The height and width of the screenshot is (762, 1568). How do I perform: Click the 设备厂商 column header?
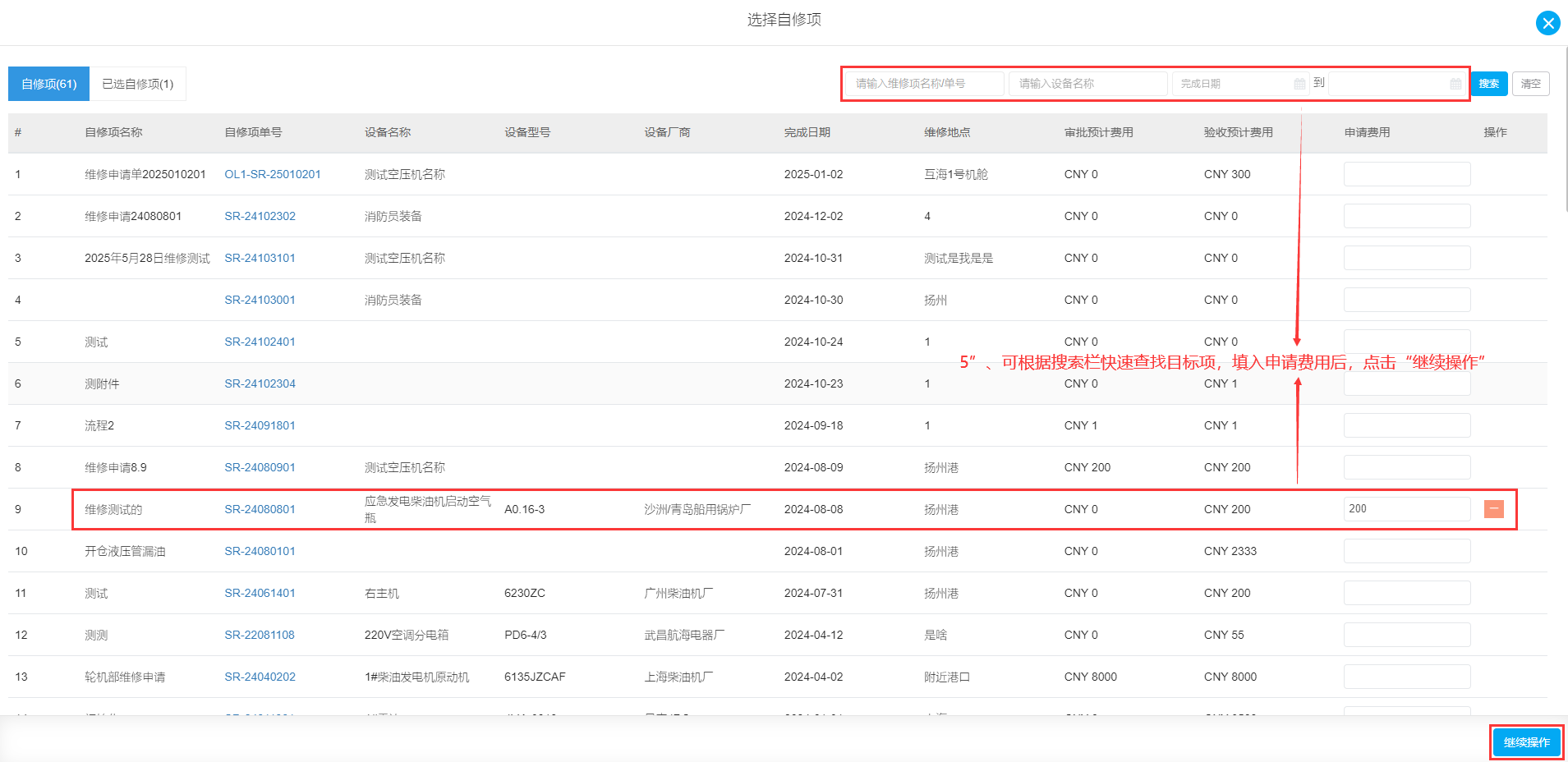[667, 132]
